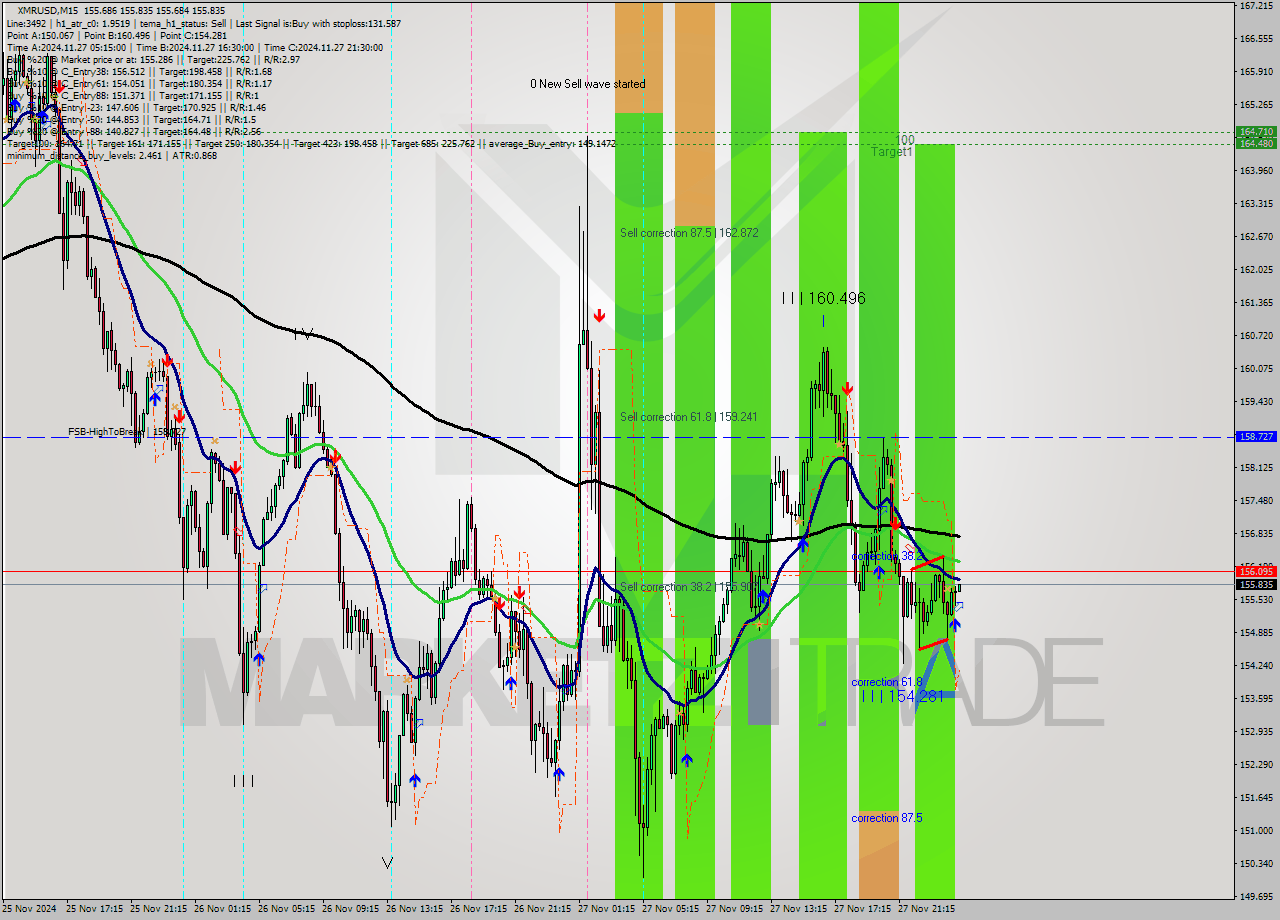Click the blue 'correction 87.5' label
Screen dimensions: 1280x920
tap(887, 818)
